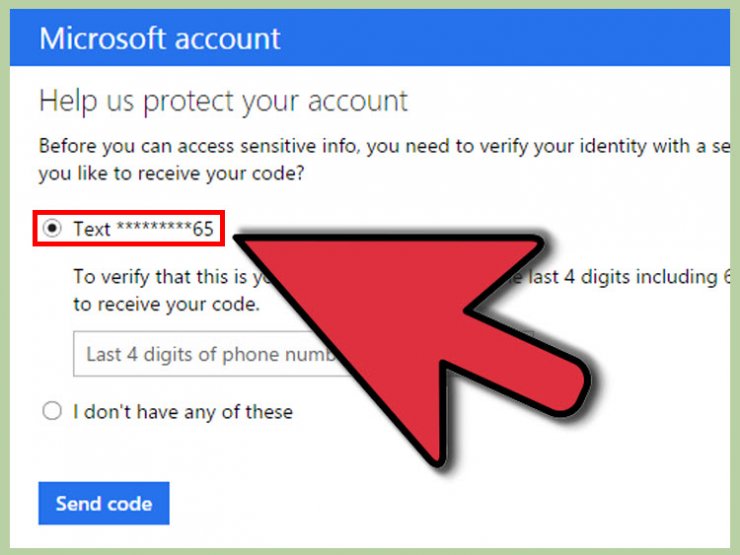The height and width of the screenshot is (555, 740).
Task: Click the Microsoft account header title
Action: (x=160, y=38)
